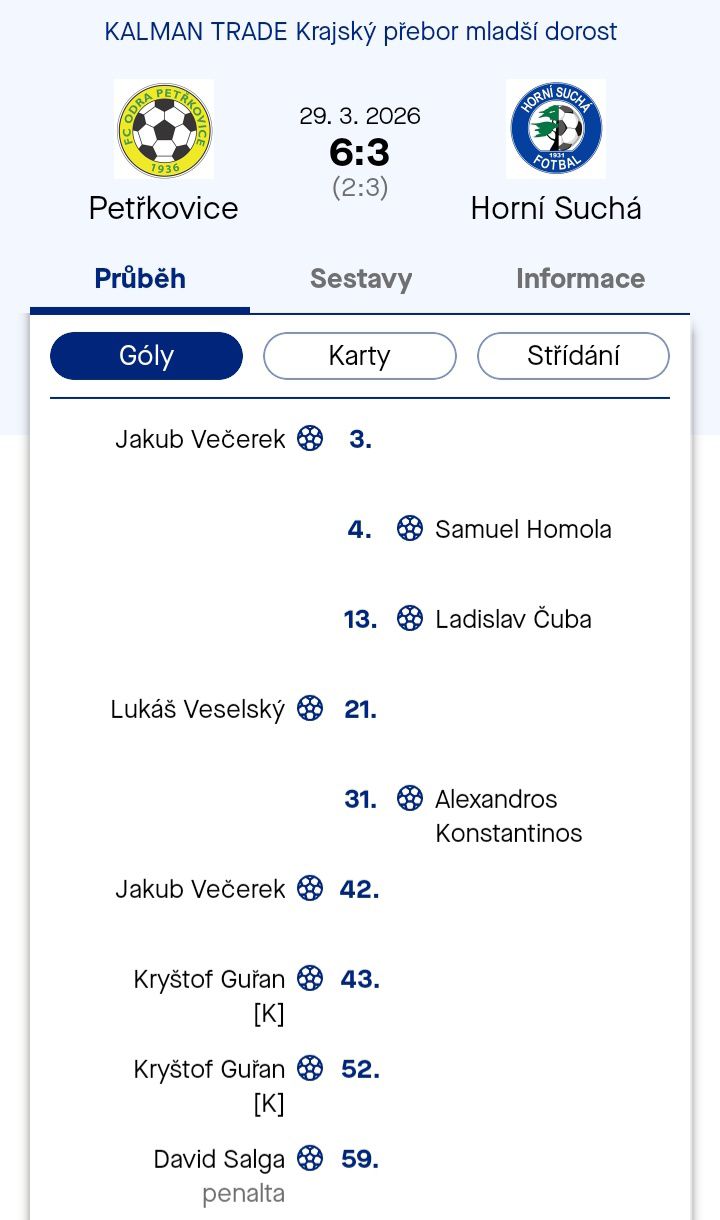This screenshot has width=720, height=1220.
Task: Show Střídání substitutions filter
Action: 573,356
